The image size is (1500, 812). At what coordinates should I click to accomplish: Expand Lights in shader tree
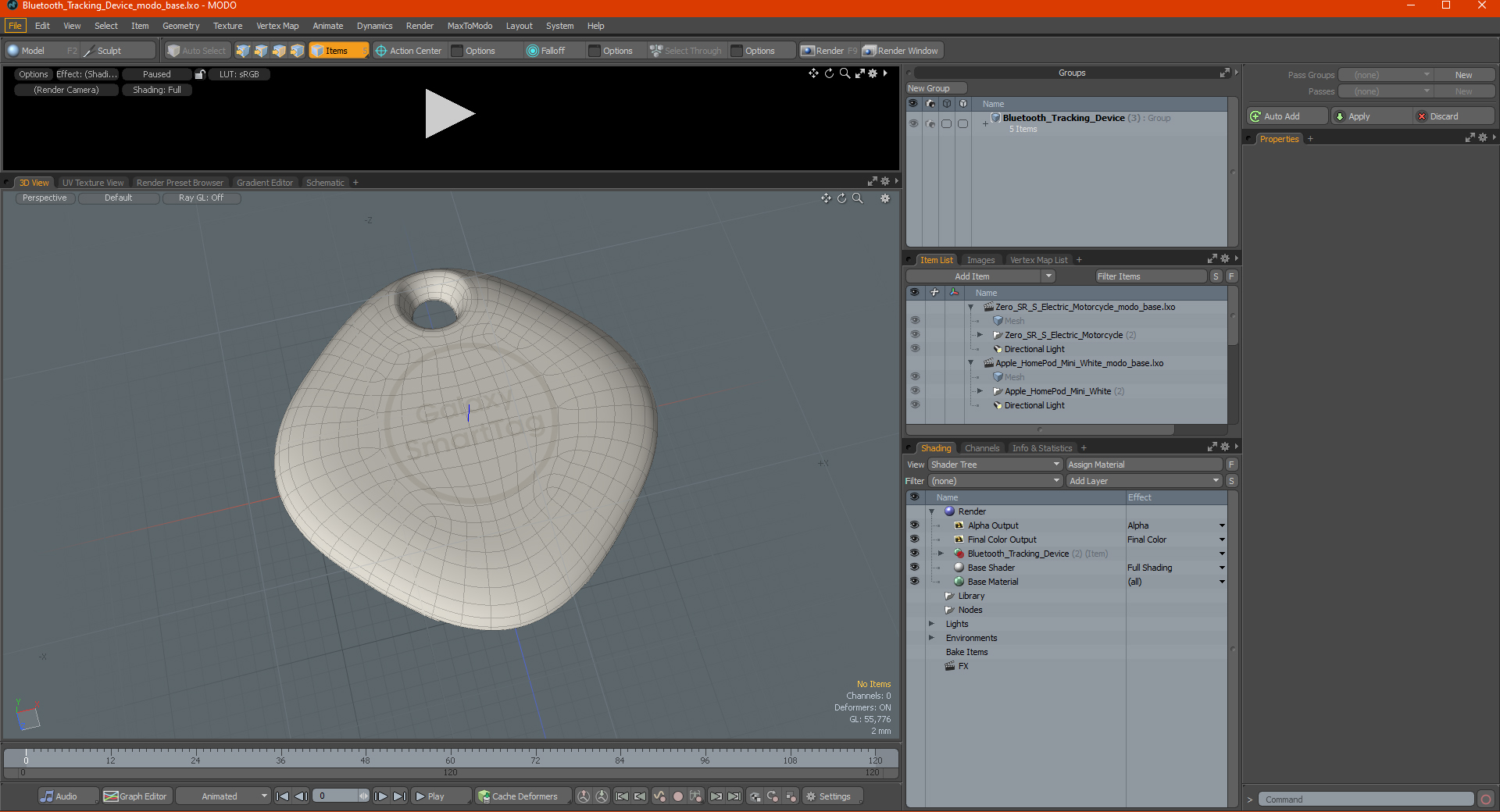click(x=932, y=624)
